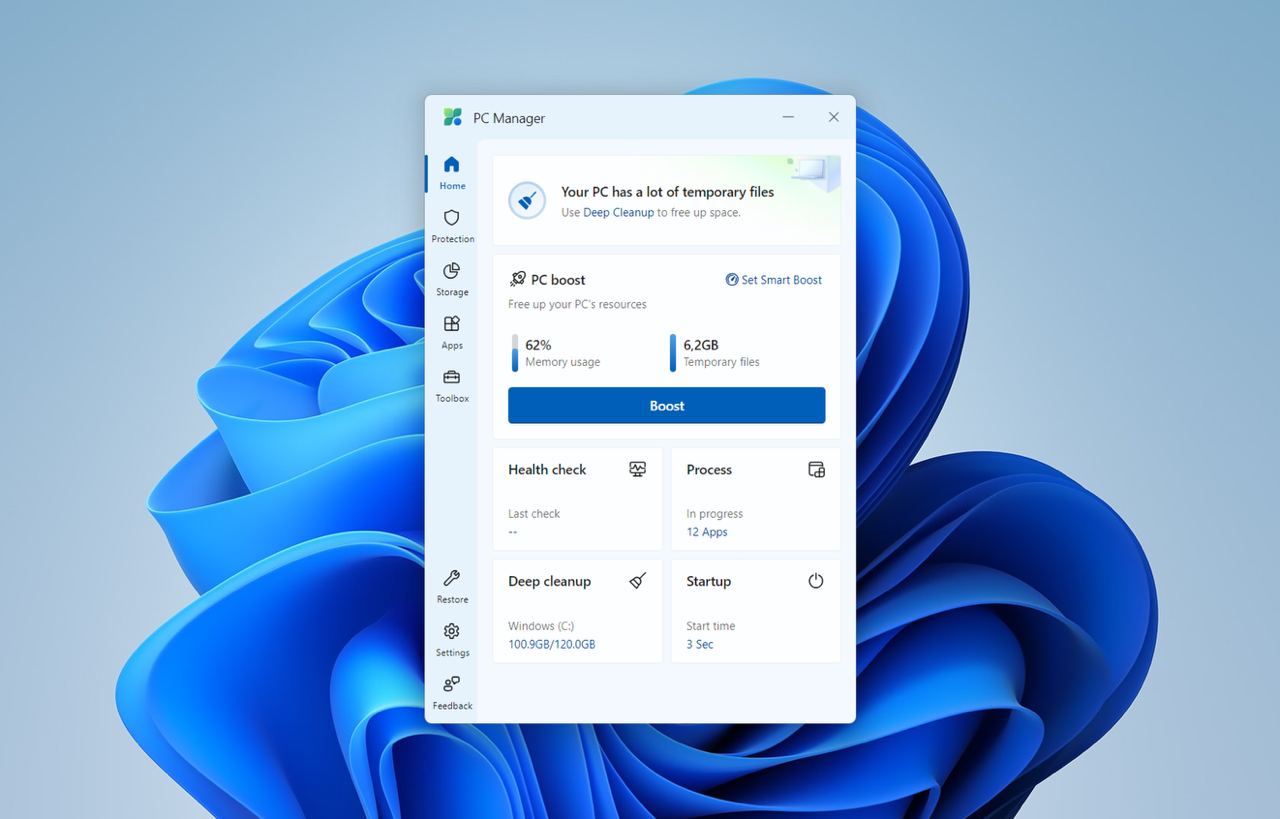The width and height of the screenshot is (1280, 819).
Task: Click the Temporary files level bar
Action: 673,353
